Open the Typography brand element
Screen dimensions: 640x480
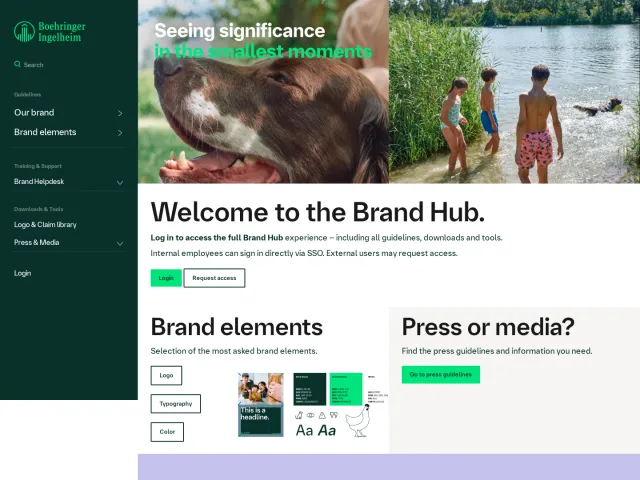tap(176, 404)
